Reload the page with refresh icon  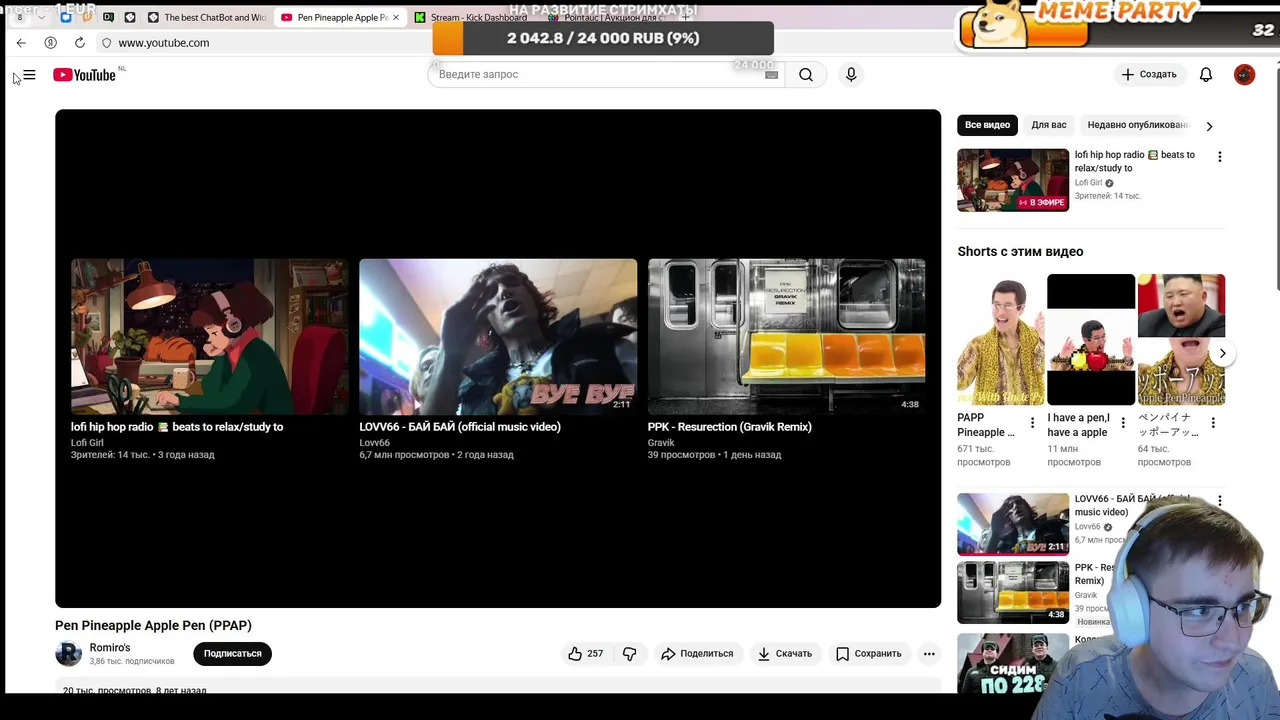point(80,43)
